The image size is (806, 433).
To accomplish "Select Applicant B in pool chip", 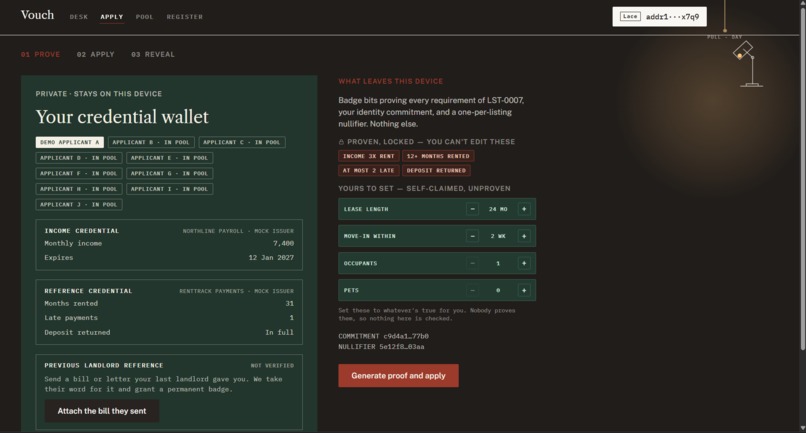I will point(151,142).
